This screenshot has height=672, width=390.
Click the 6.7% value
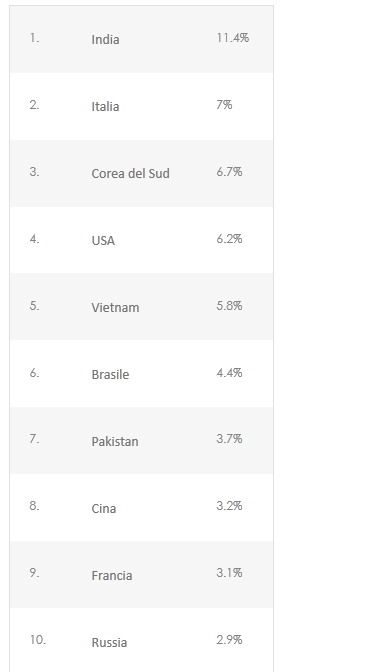(229, 171)
